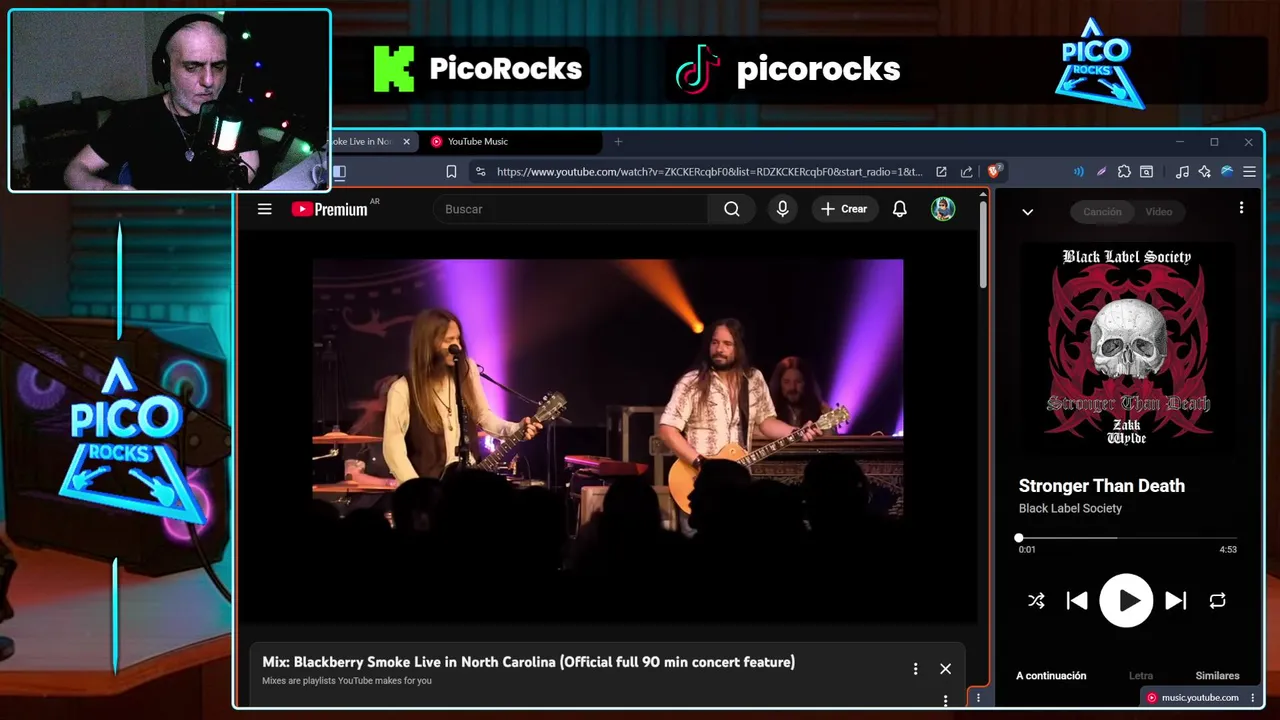
Task: Open the media playlist music-note icon
Action: click(x=1182, y=172)
